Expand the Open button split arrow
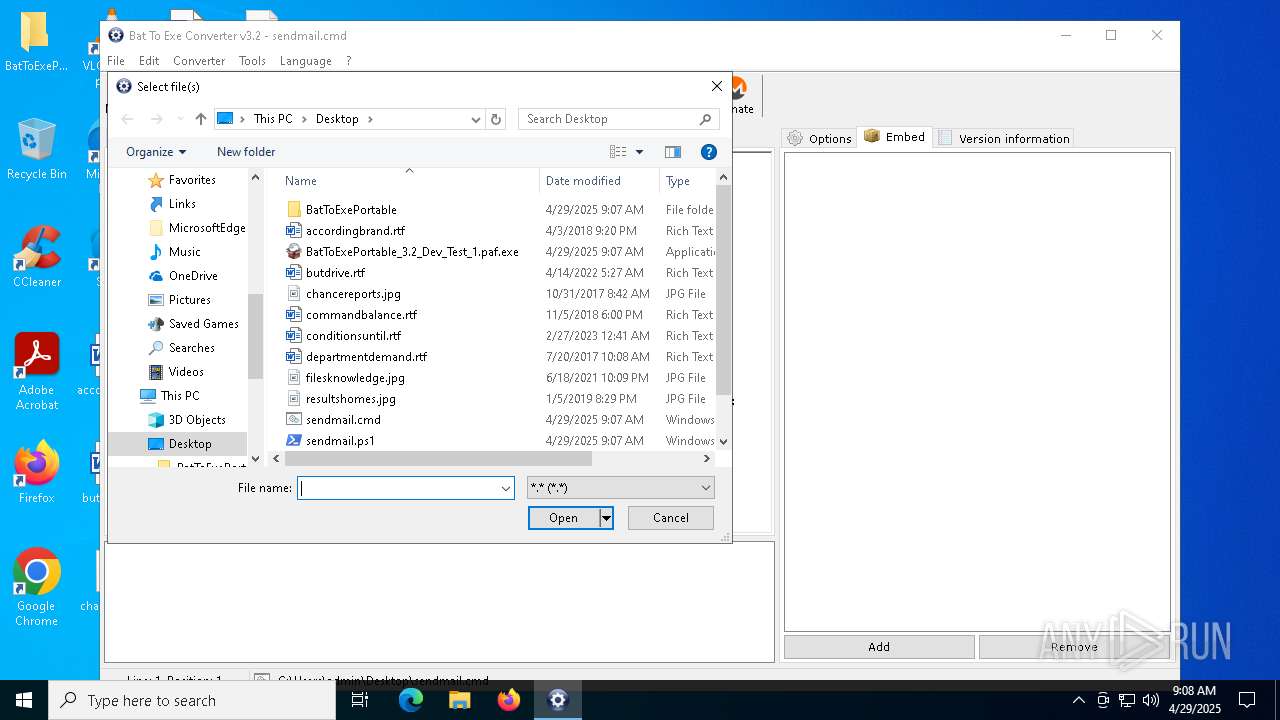Image resolution: width=1280 pixels, height=720 pixels. click(x=605, y=518)
